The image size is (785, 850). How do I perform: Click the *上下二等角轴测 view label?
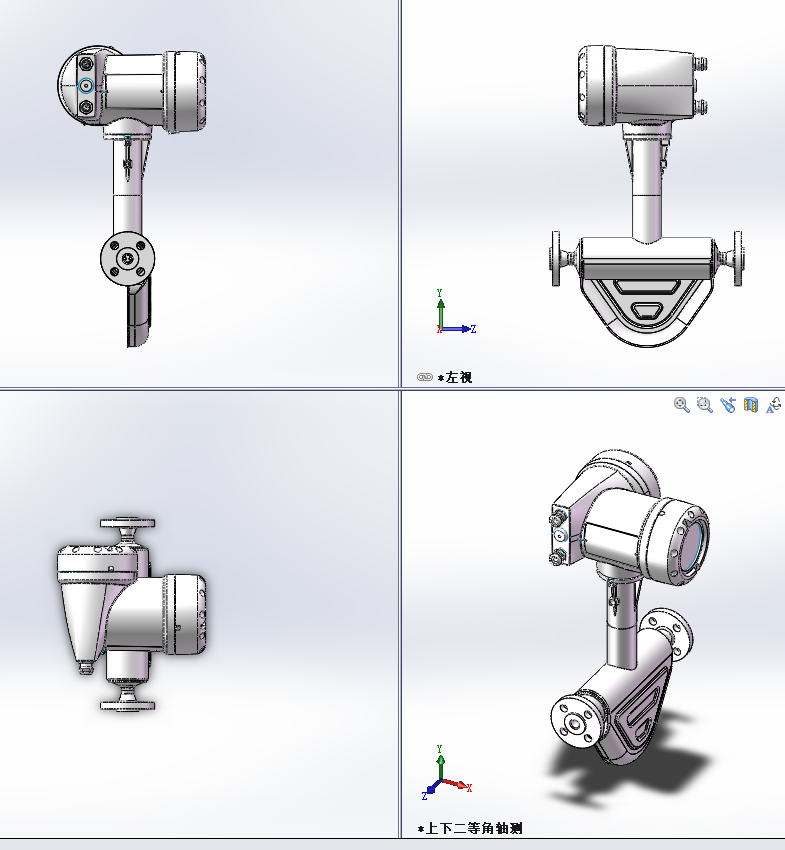pos(470,828)
